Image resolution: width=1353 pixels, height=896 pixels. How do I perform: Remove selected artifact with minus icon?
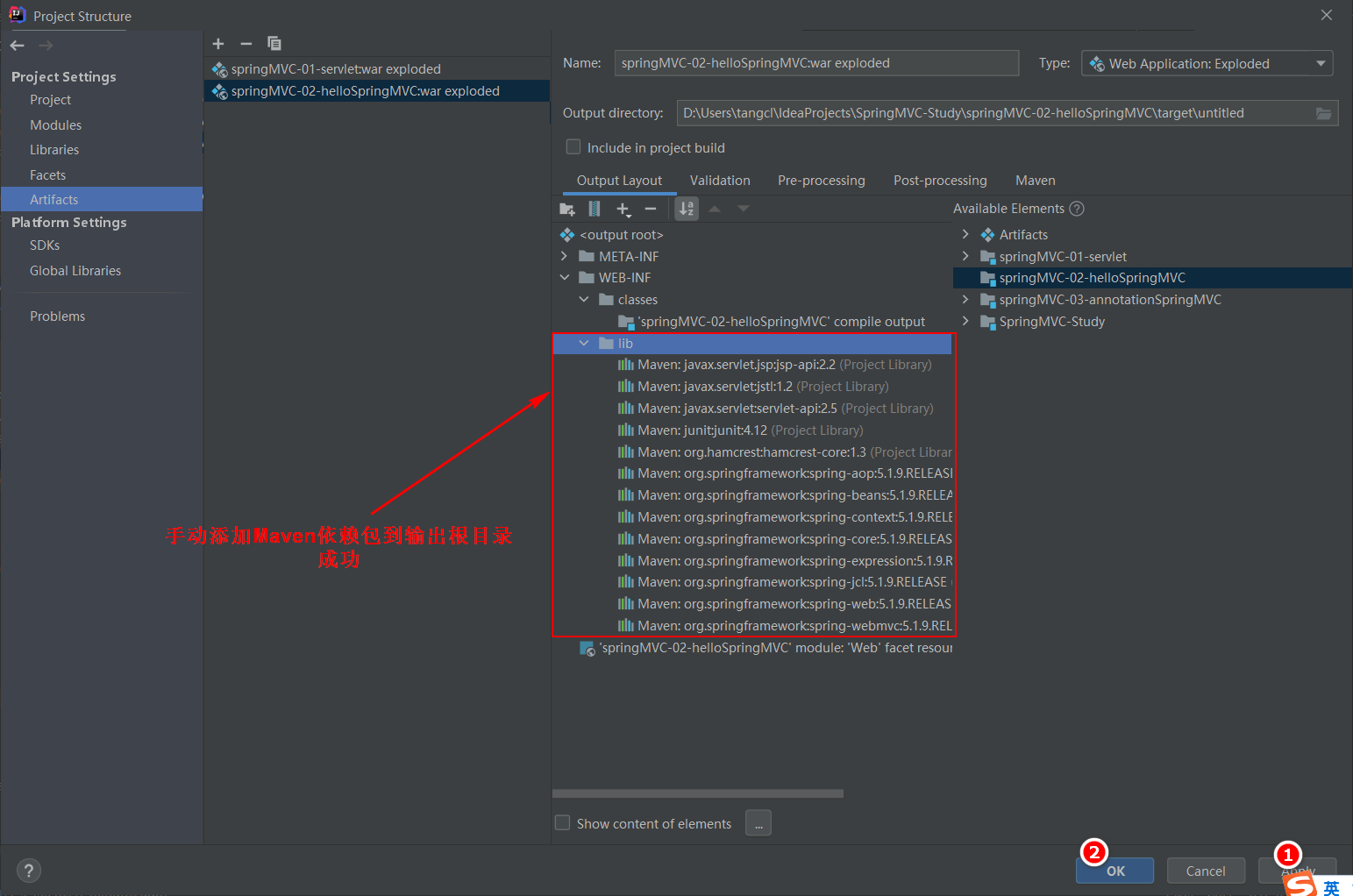(246, 43)
